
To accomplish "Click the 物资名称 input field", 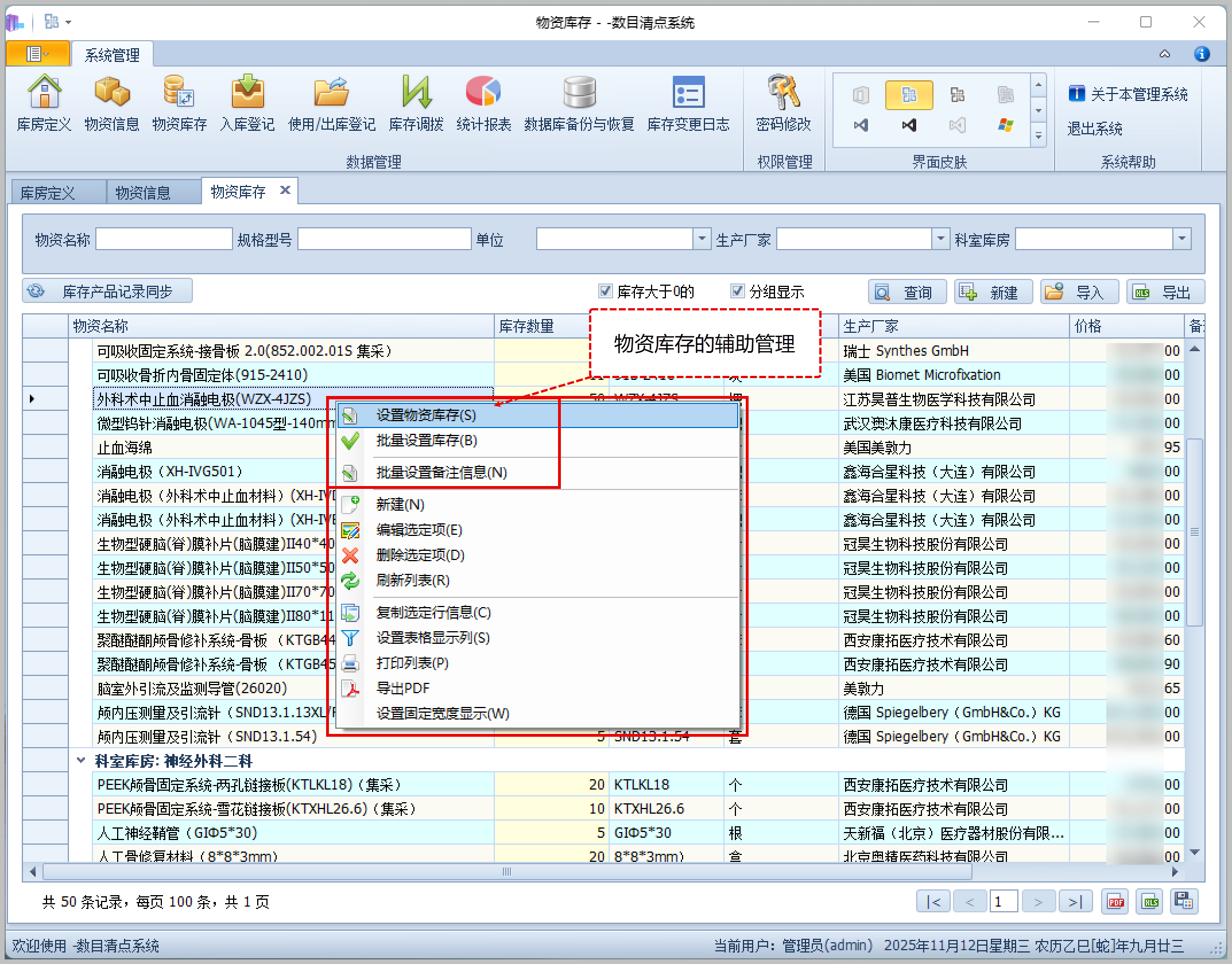I will click(164, 239).
